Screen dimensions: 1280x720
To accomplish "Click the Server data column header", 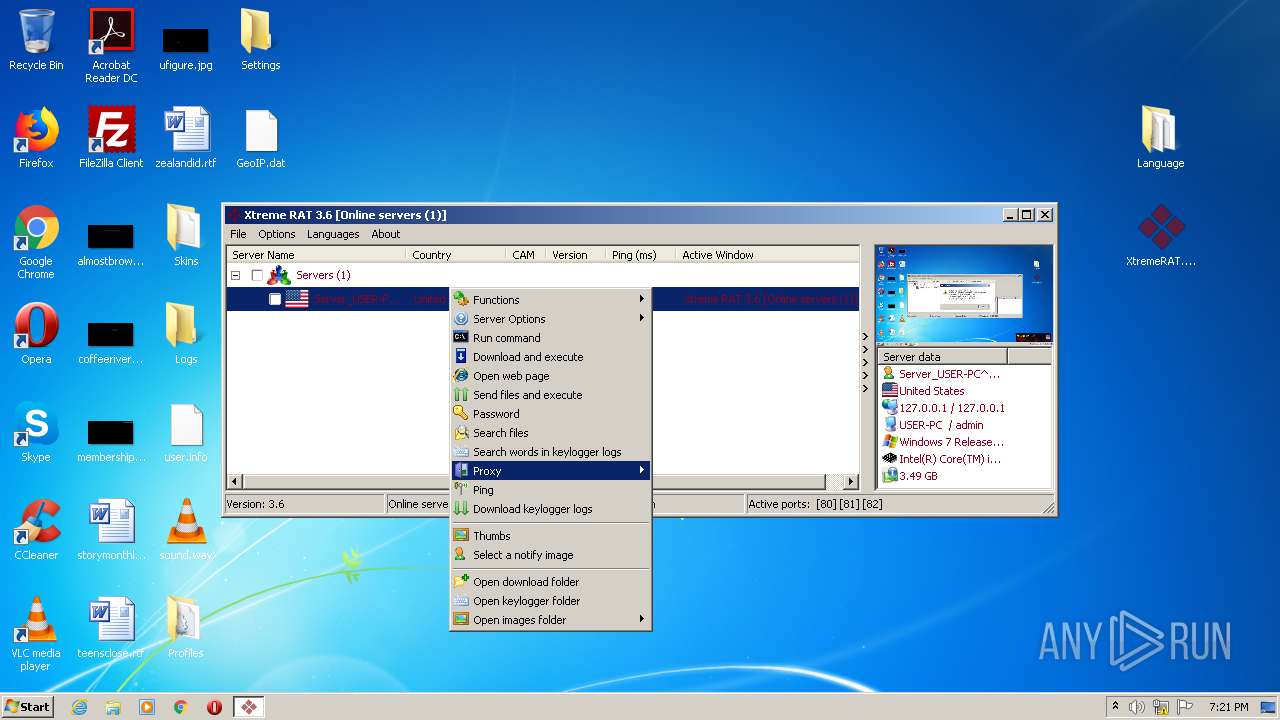I will [943, 357].
